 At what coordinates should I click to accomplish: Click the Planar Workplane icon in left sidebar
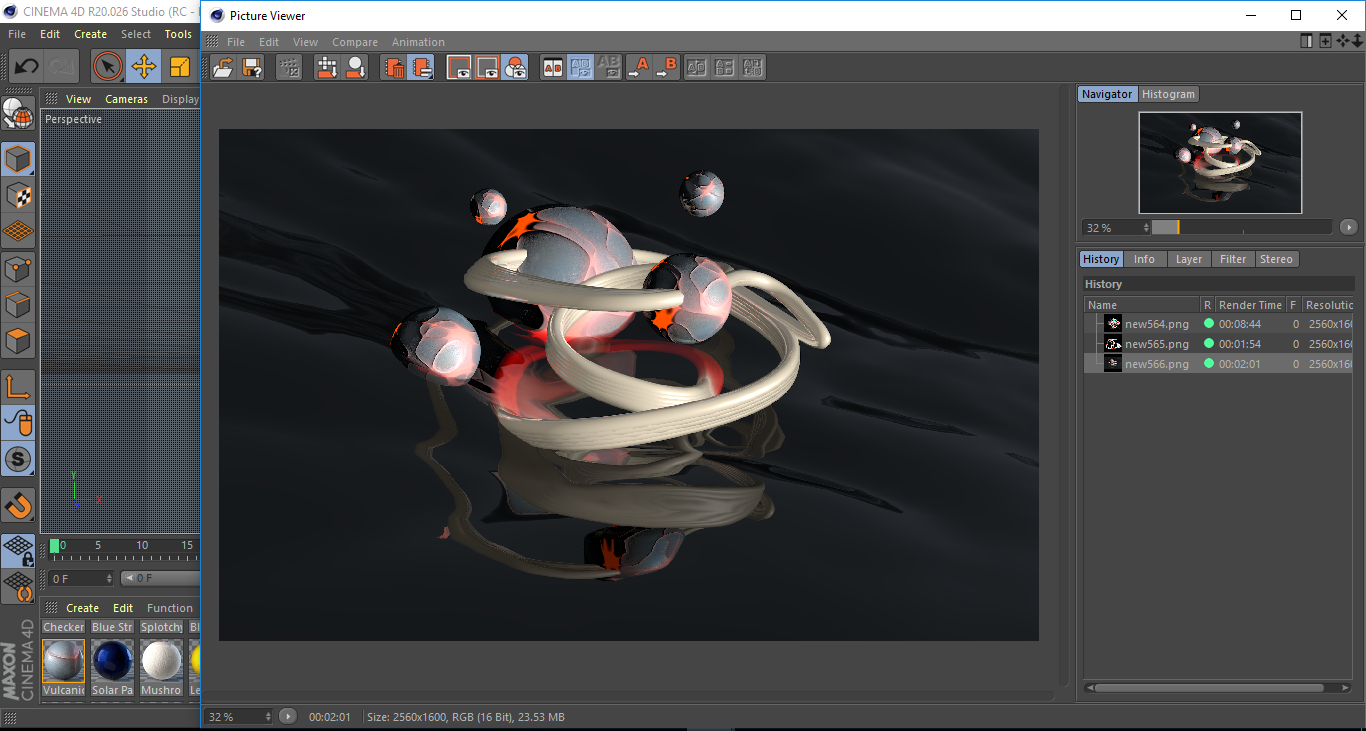18,585
